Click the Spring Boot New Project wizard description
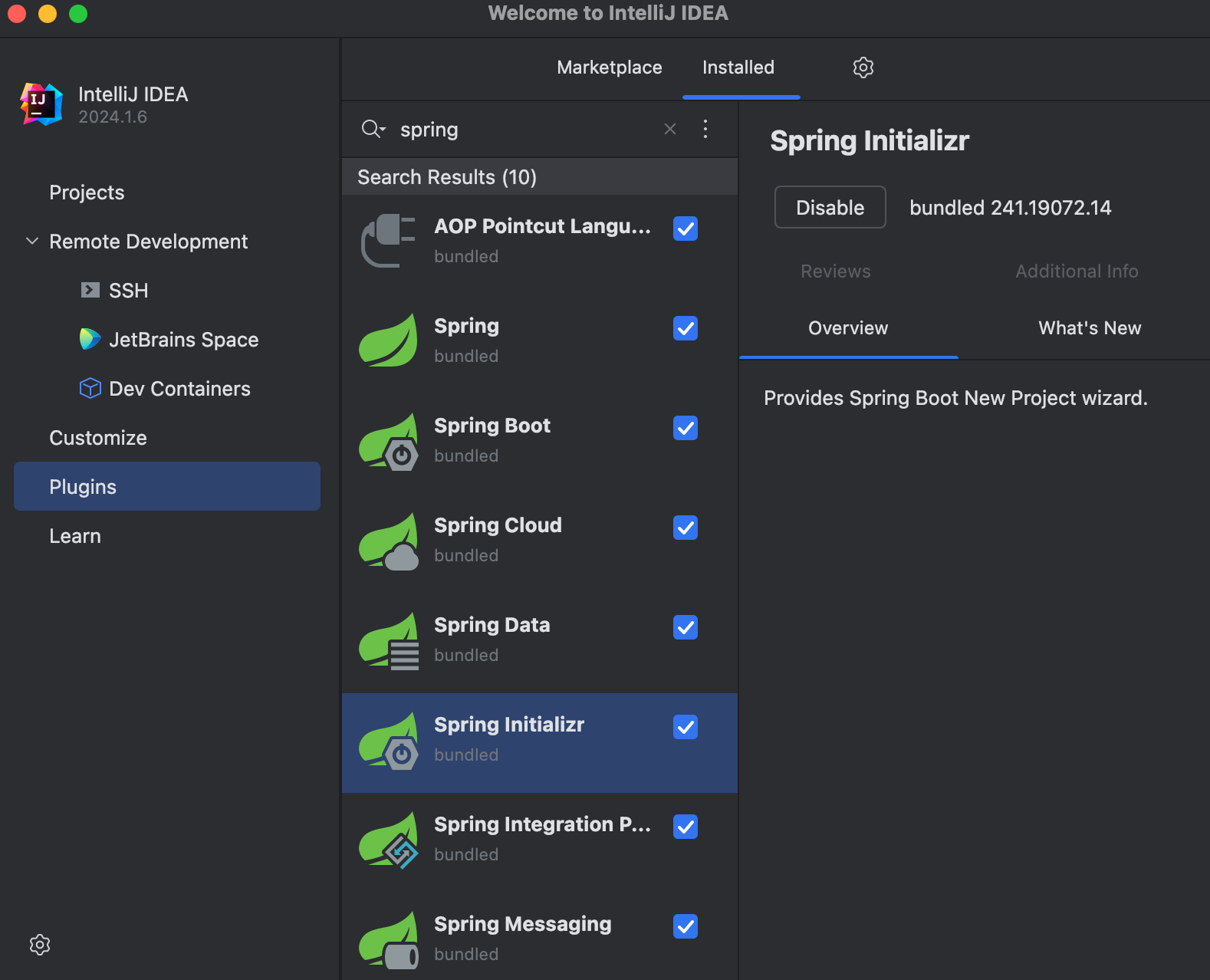Viewport: 1210px width, 980px height. (x=955, y=398)
